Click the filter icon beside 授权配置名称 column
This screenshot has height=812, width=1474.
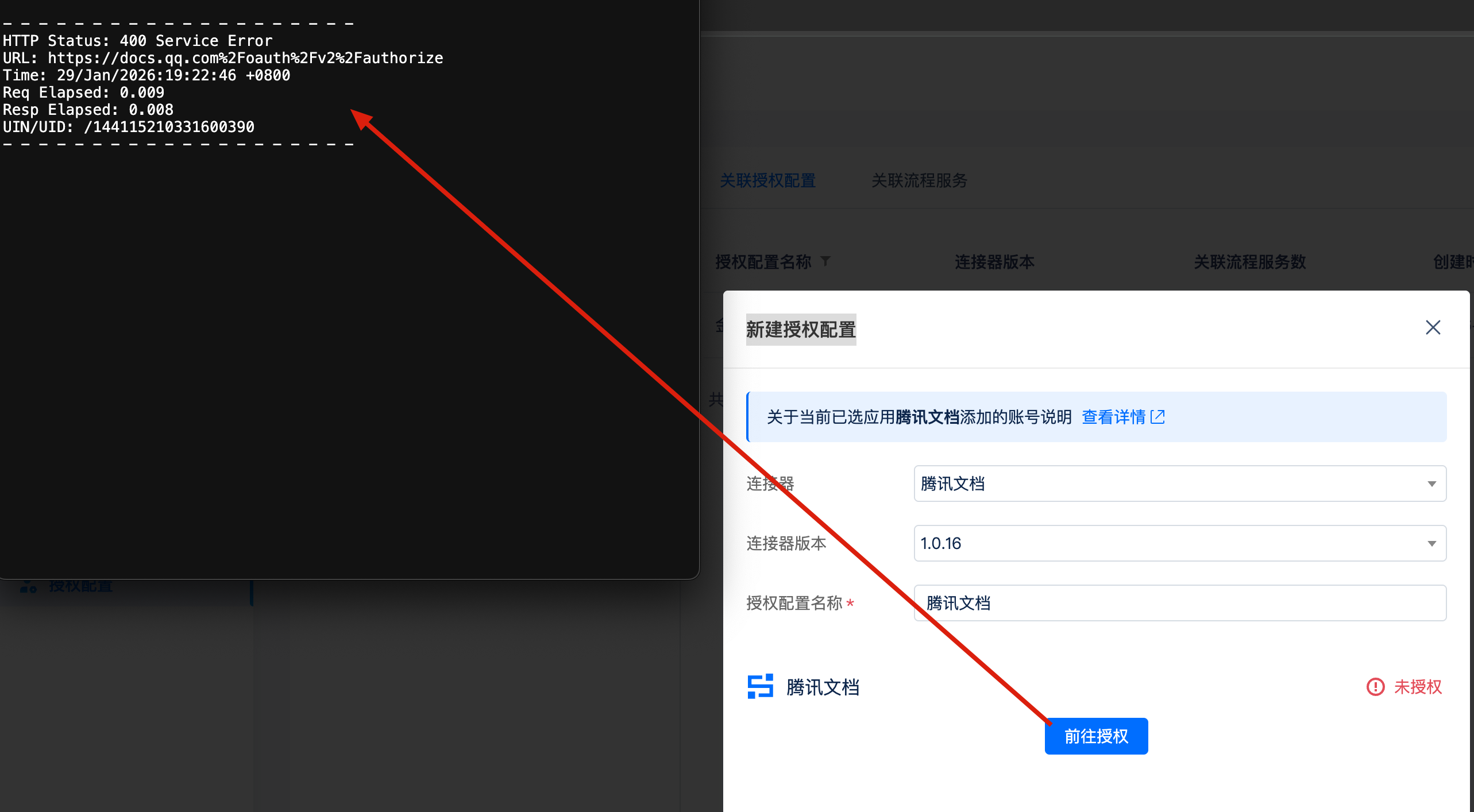pyautogui.click(x=825, y=261)
